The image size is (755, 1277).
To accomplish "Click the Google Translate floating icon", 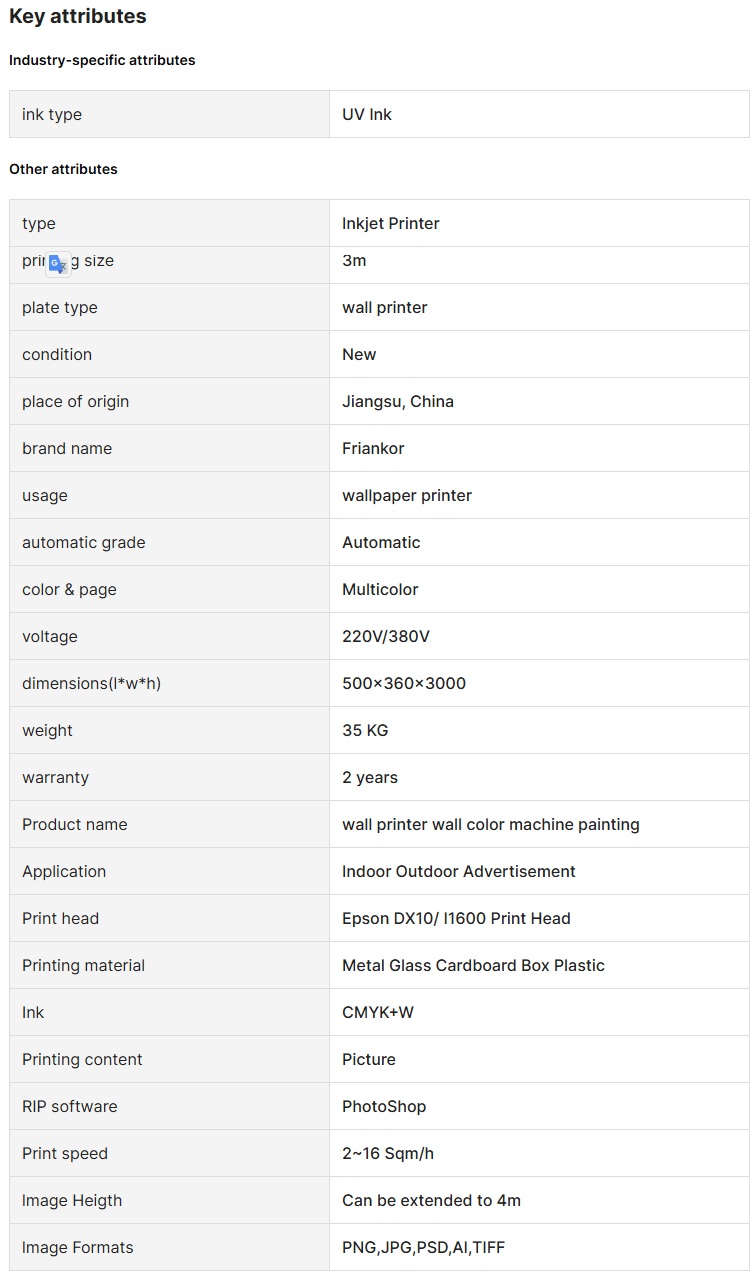I will [59, 264].
